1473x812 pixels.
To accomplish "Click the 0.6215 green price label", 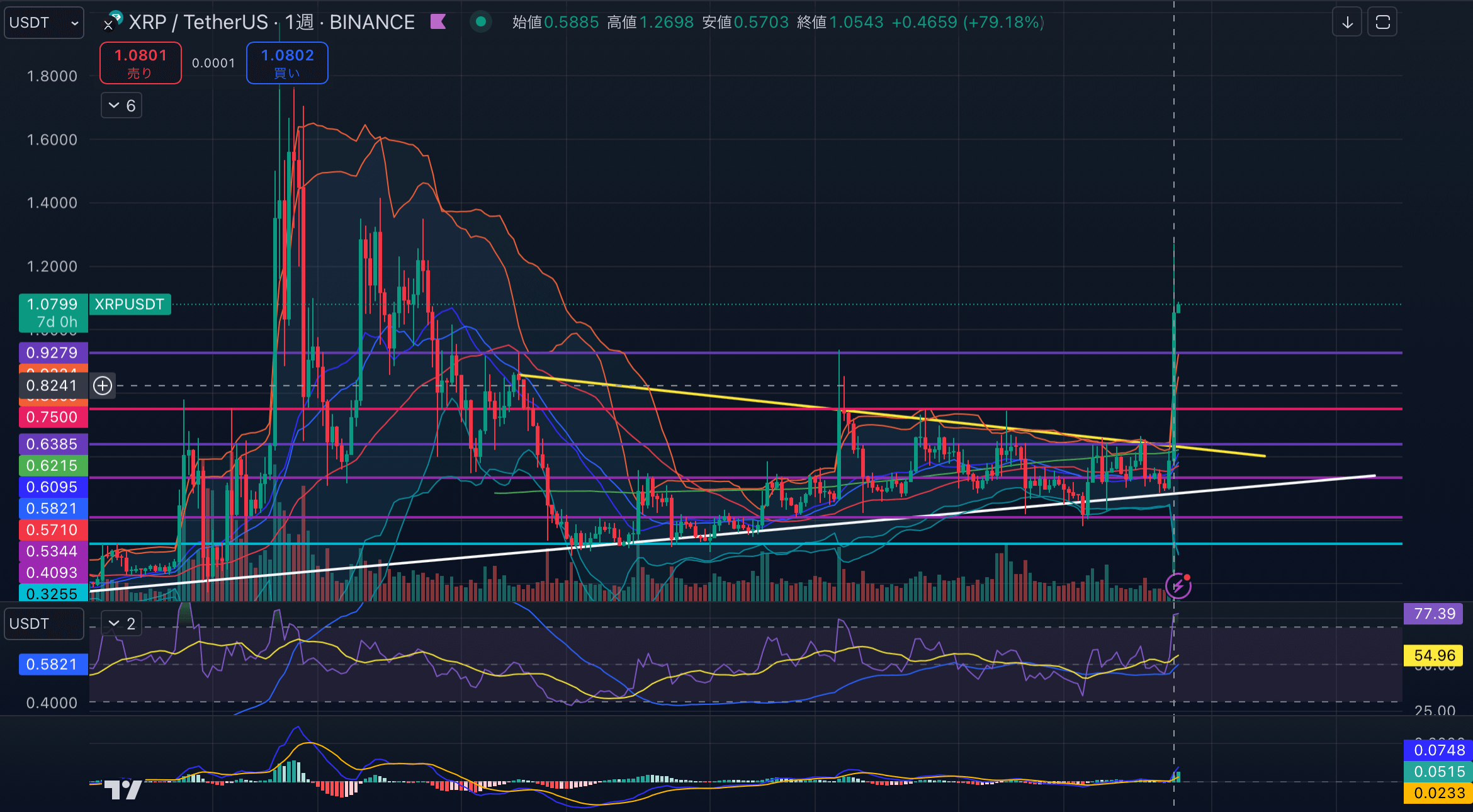I will pos(53,465).
